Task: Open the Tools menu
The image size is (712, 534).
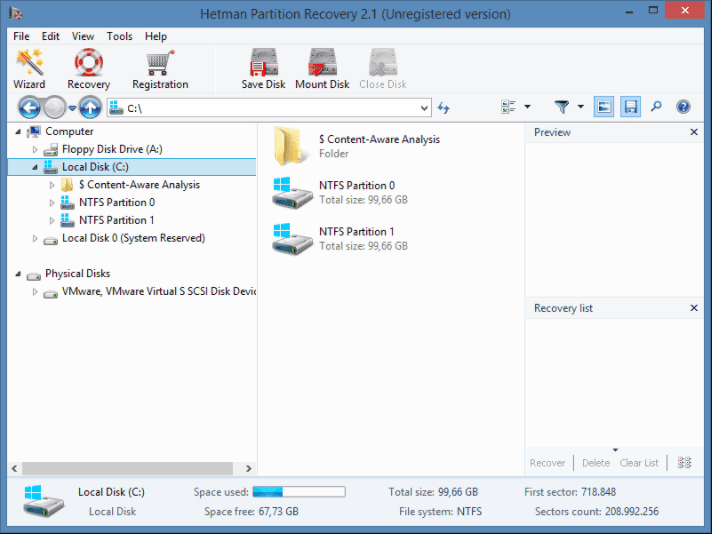Action: tap(119, 36)
